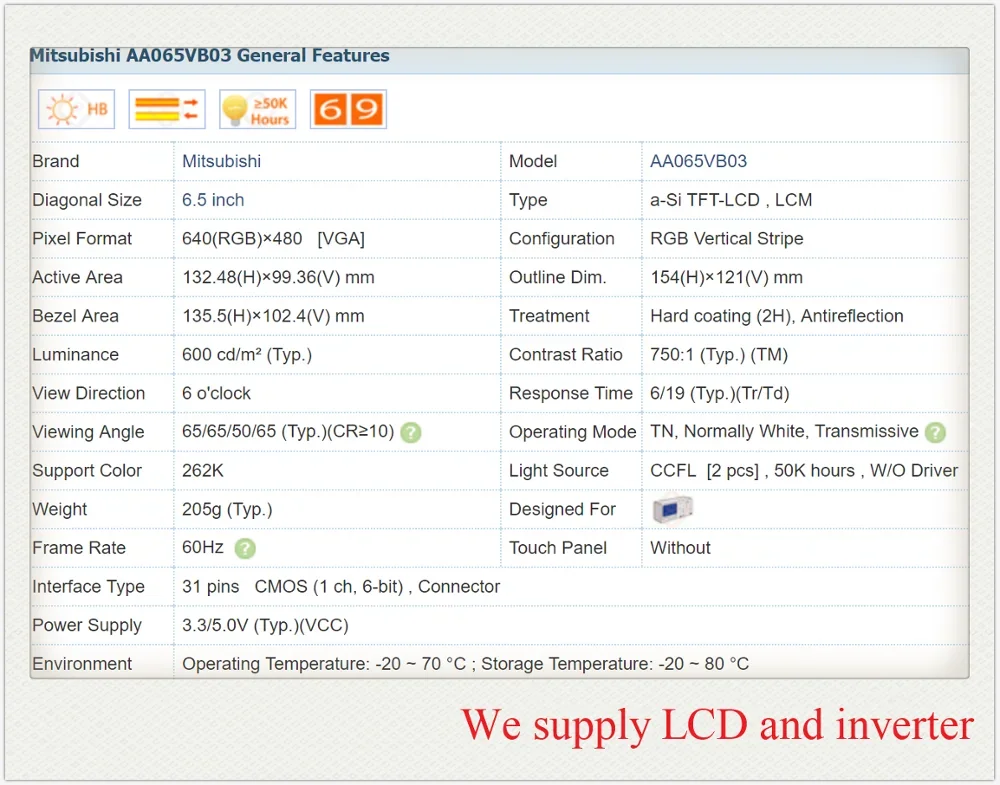Screen dimensions: 1000x785
Task: Select the CCFL [2 pcs] light source value
Action: pyautogui.click(x=804, y=471)
